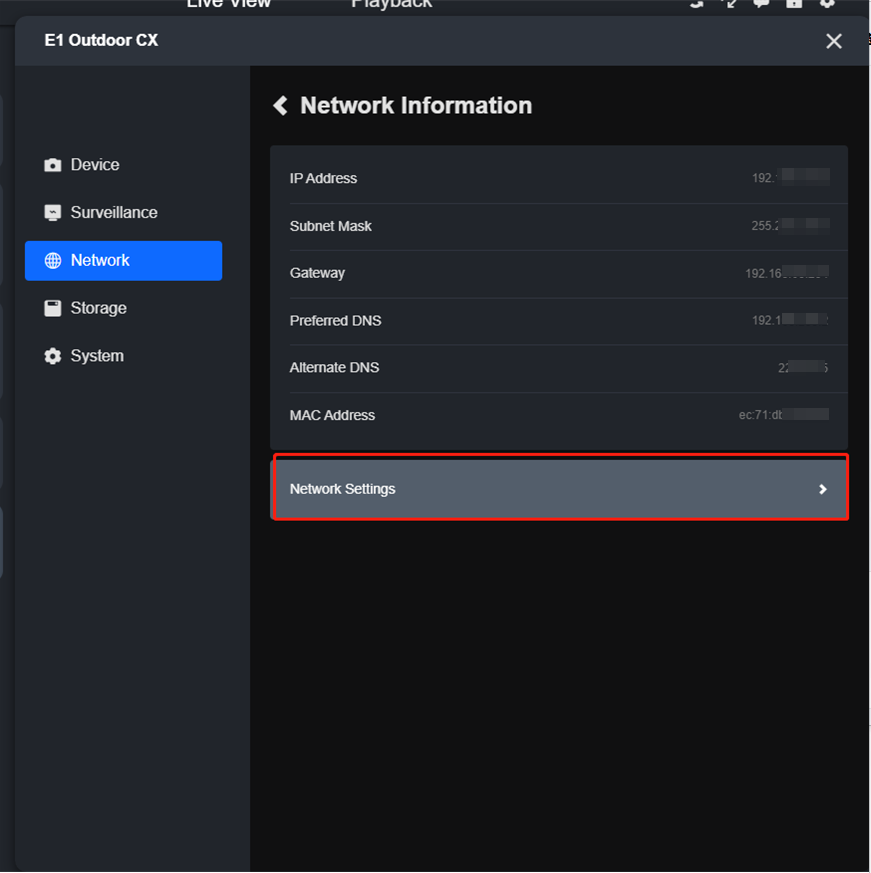871x873 pixels.
Task: Click the E1 Outdoor CX title
Action: coord(101,40)
